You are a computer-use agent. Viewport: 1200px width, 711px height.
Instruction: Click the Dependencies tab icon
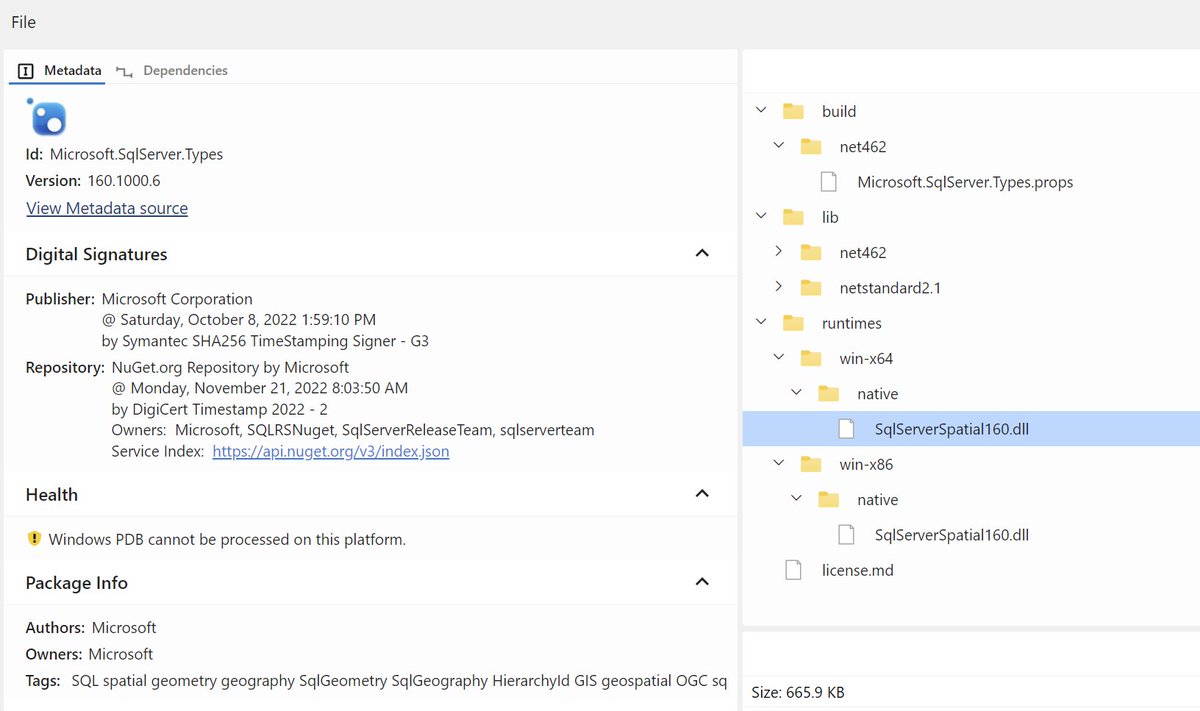[125, 71]
